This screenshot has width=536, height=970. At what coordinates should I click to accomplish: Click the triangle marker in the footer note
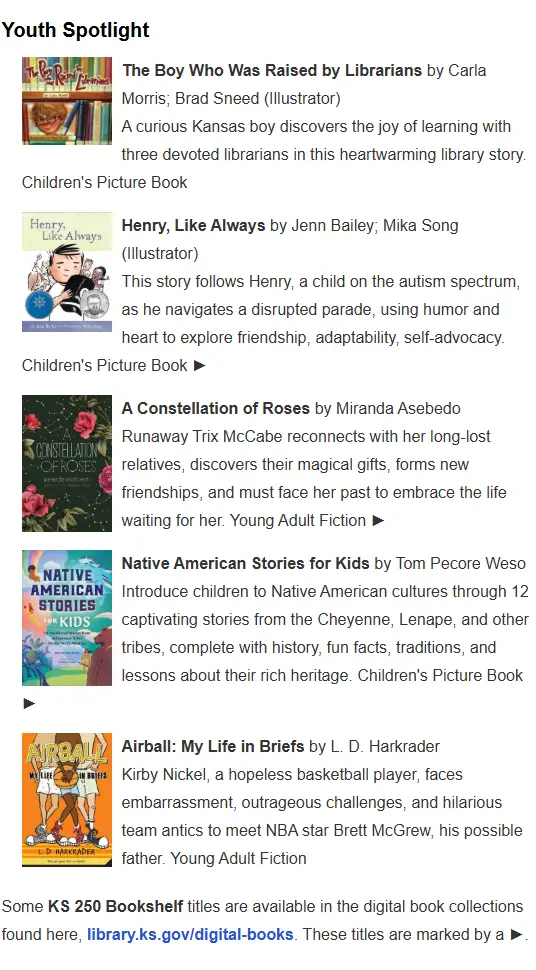coord(516,935)
